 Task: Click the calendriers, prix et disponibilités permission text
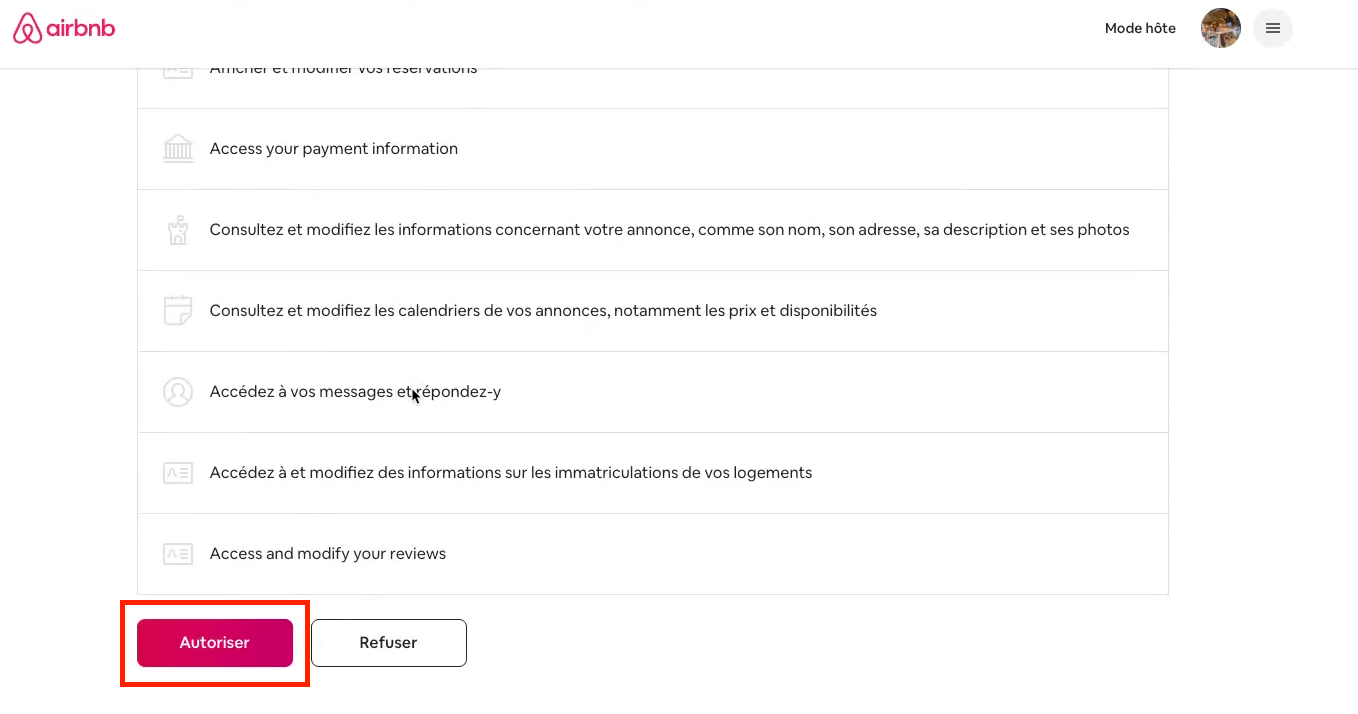[x=543, y=311]
